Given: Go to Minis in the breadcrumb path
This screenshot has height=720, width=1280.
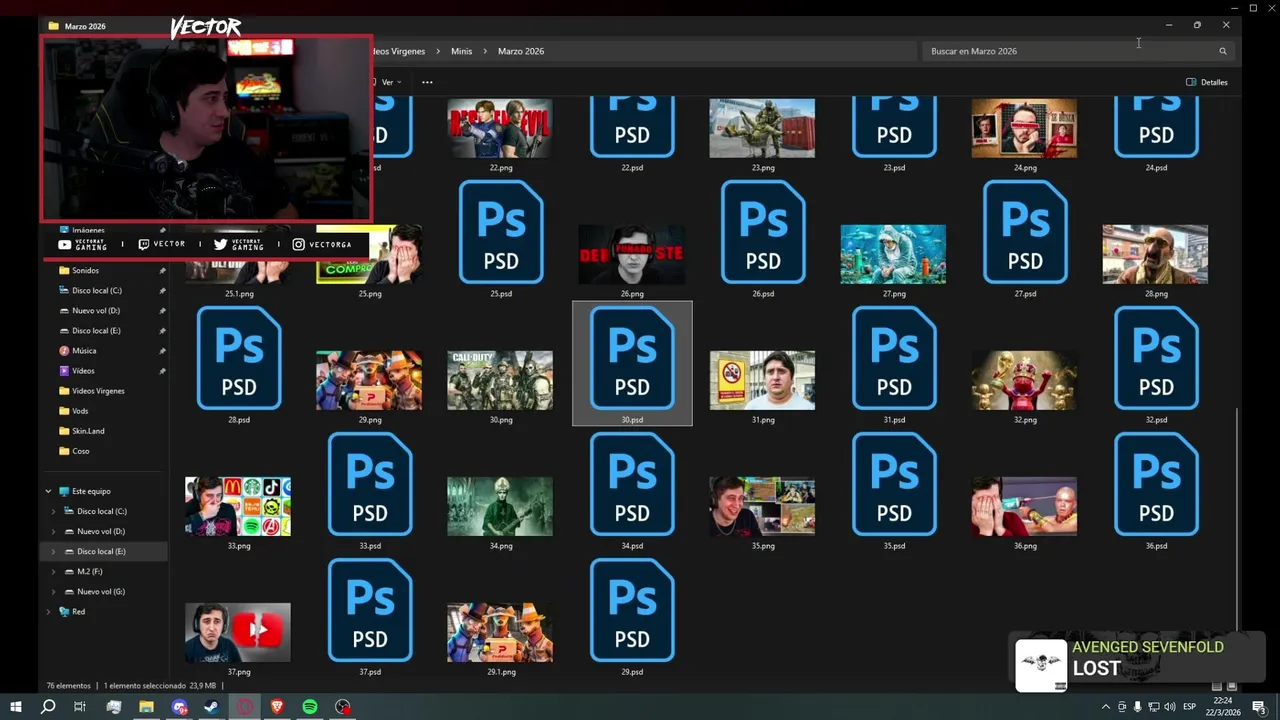Looking at the screenshot, I should pyautogui.click(x=461, y=51).
